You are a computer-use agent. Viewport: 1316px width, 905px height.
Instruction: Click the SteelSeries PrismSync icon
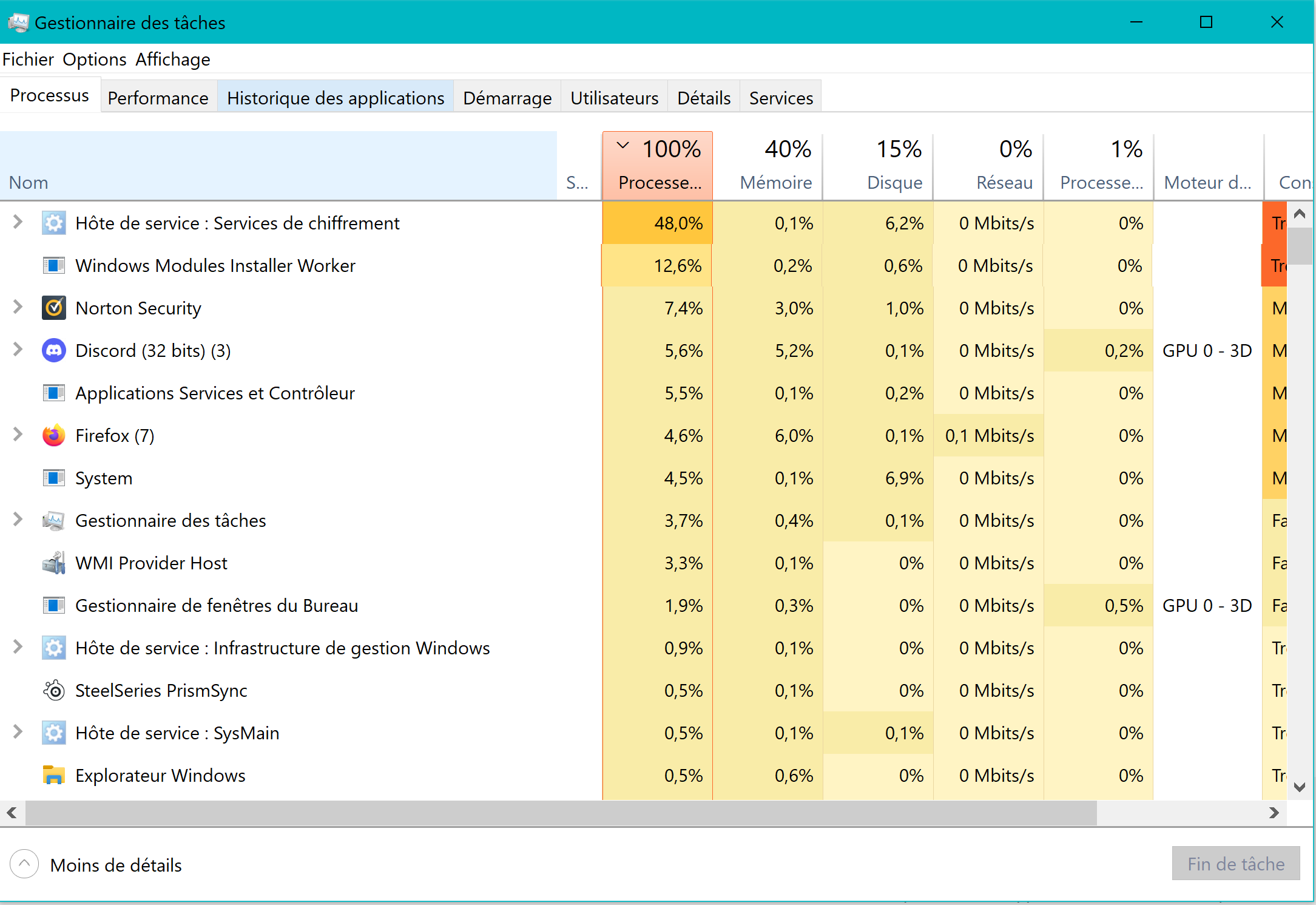point(54,691)
